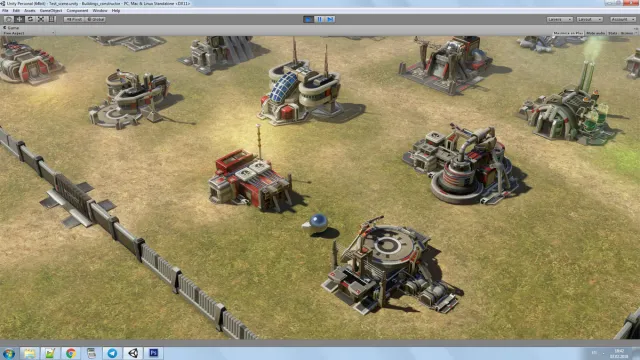
Task: Pause the running game
Action: click(319, 19)
